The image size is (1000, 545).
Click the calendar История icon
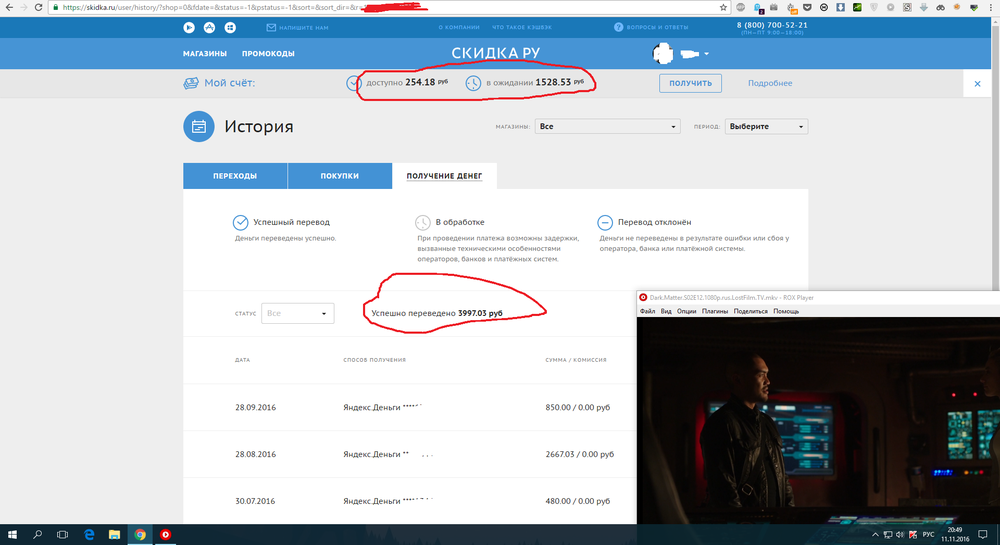199,126
